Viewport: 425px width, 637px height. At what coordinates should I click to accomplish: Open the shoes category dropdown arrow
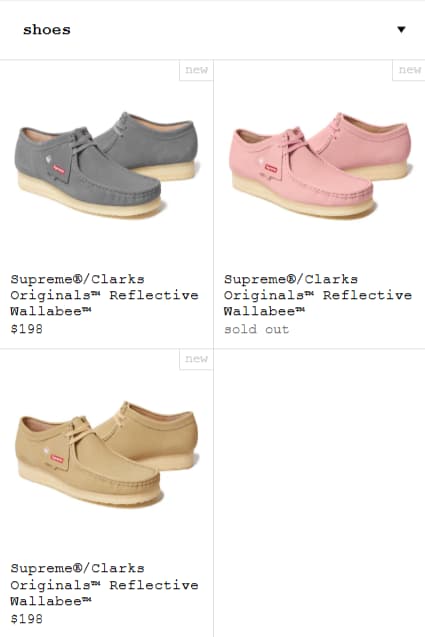coord(401,29)
